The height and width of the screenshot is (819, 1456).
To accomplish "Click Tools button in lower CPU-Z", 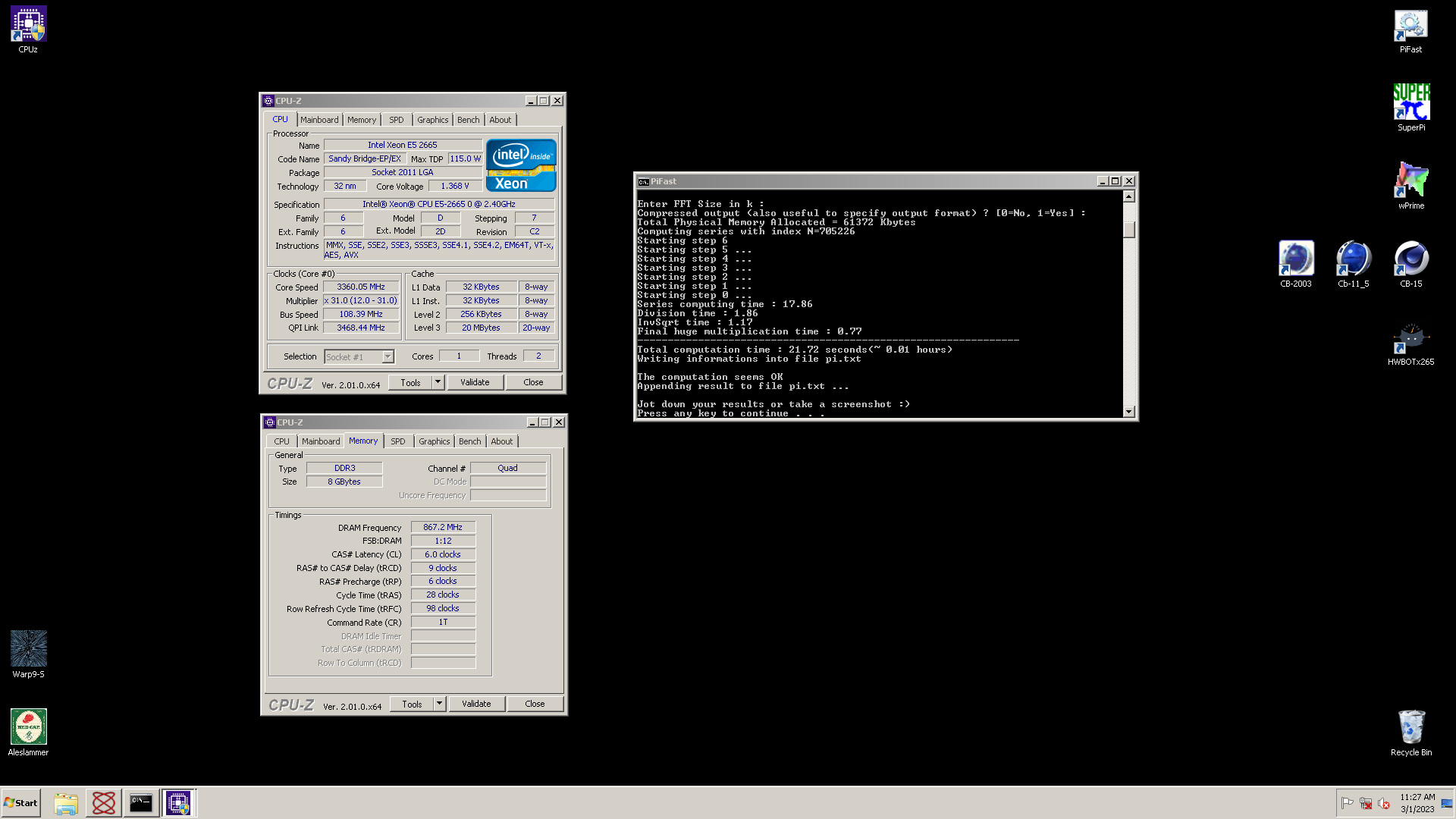I will point(412,704).
